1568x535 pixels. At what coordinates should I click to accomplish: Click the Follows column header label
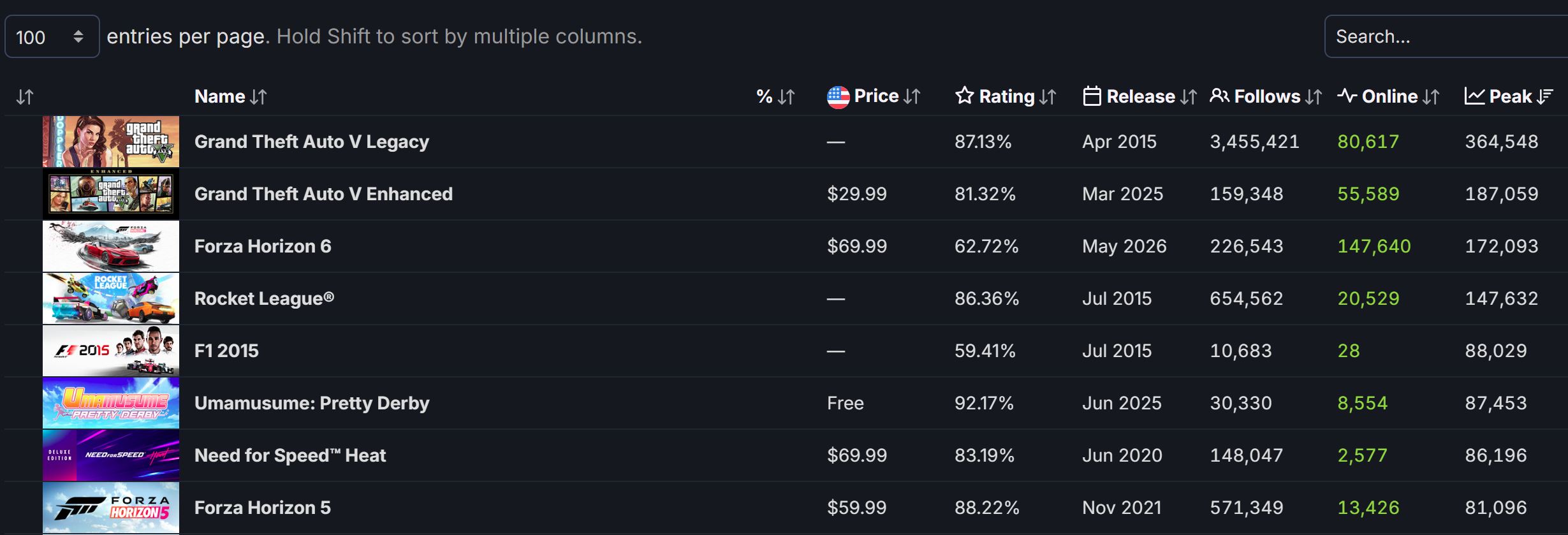coord(1267,96)
